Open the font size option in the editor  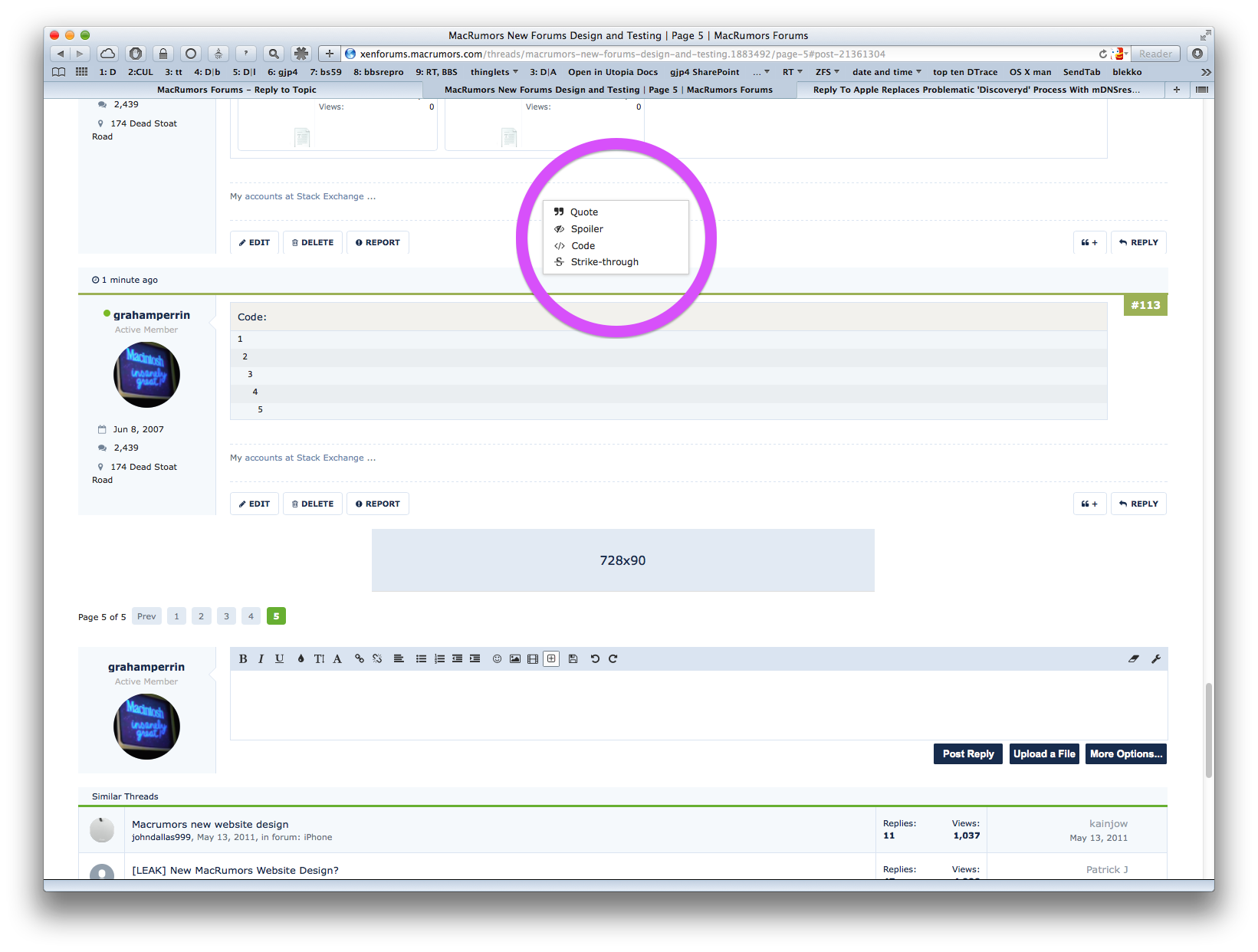tap(319, 658)
